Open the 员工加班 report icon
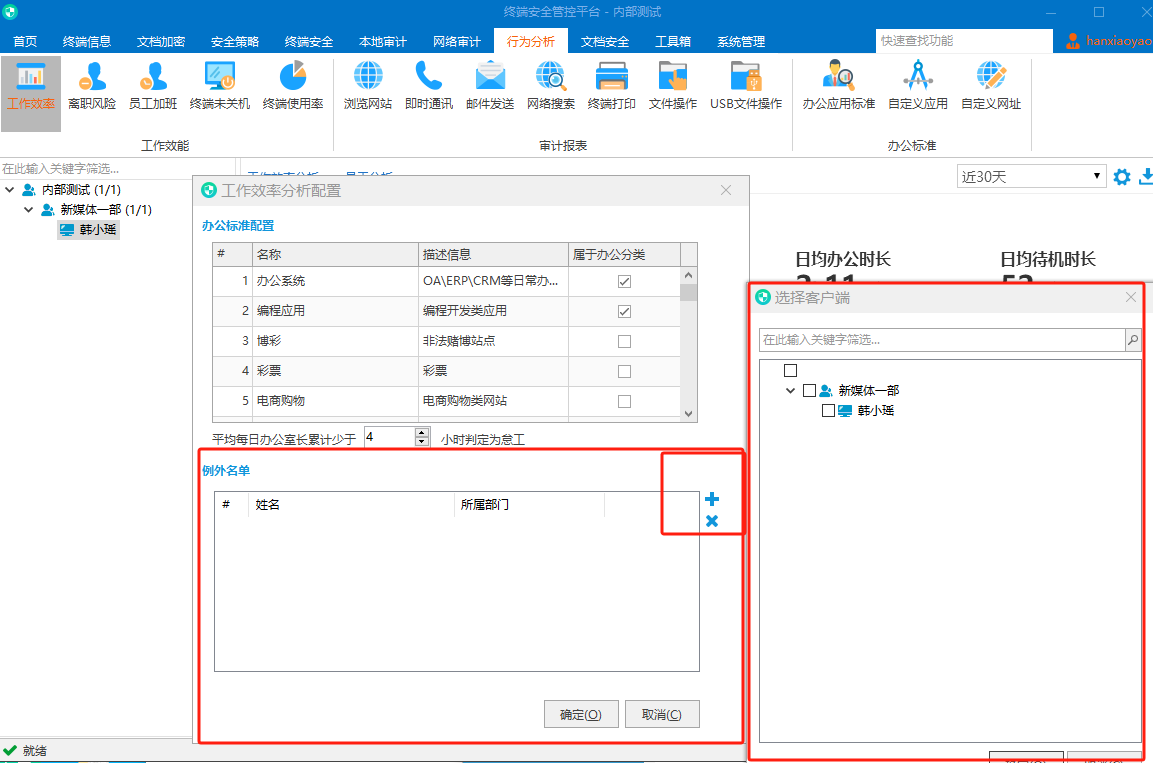1153x763 pixels. (x=153, y=86)
